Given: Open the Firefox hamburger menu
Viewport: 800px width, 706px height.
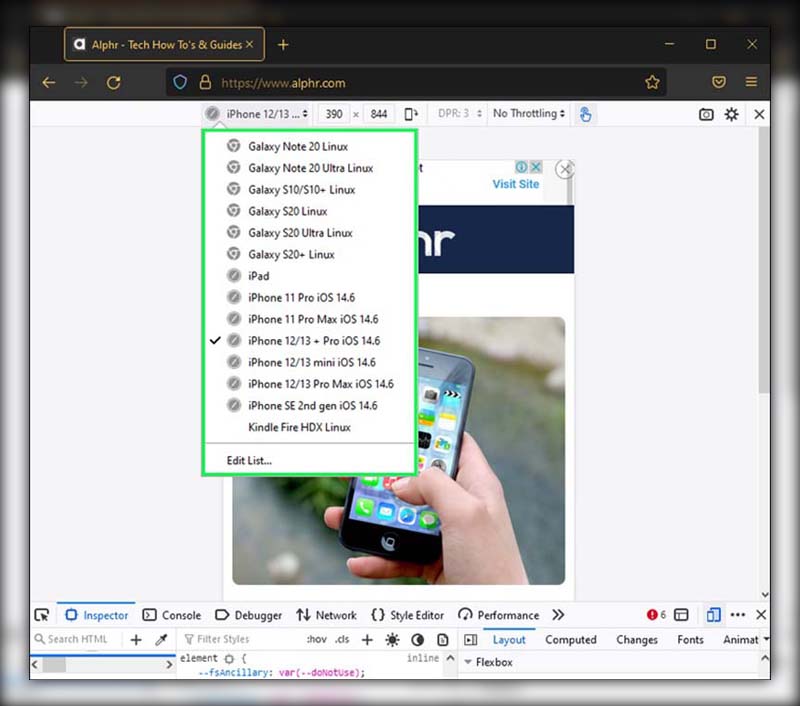Looking at the screenshot, I should tap(751, 82).
